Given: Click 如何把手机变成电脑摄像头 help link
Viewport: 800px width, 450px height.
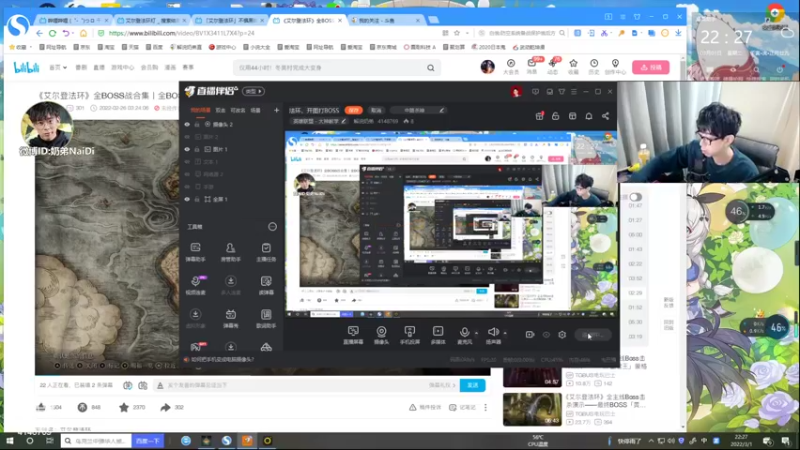Looking at the screenshot, I should 222,360.
